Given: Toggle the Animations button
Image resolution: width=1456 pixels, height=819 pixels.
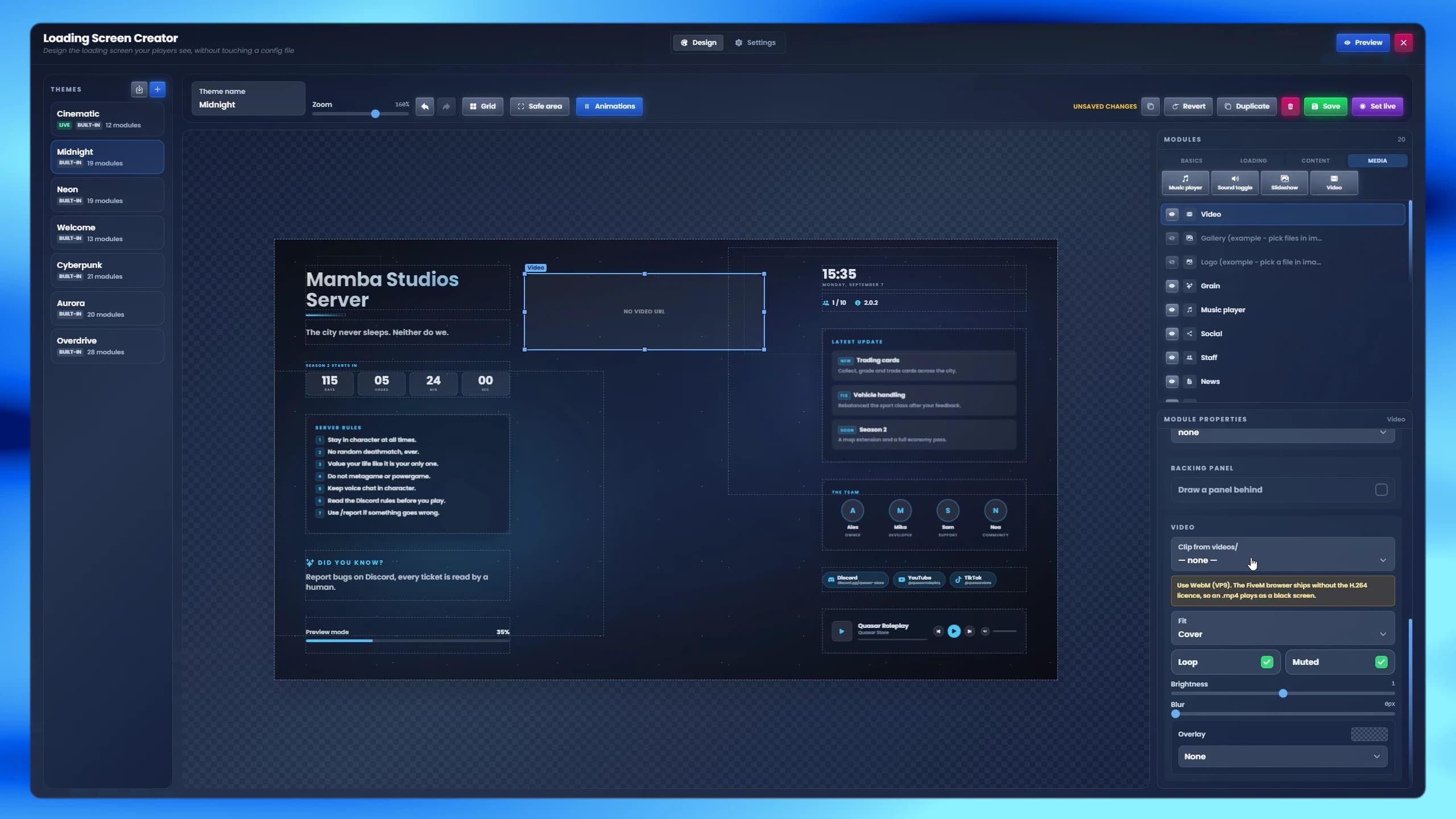Looking at the screenshot, I should [x=609, y=106].
